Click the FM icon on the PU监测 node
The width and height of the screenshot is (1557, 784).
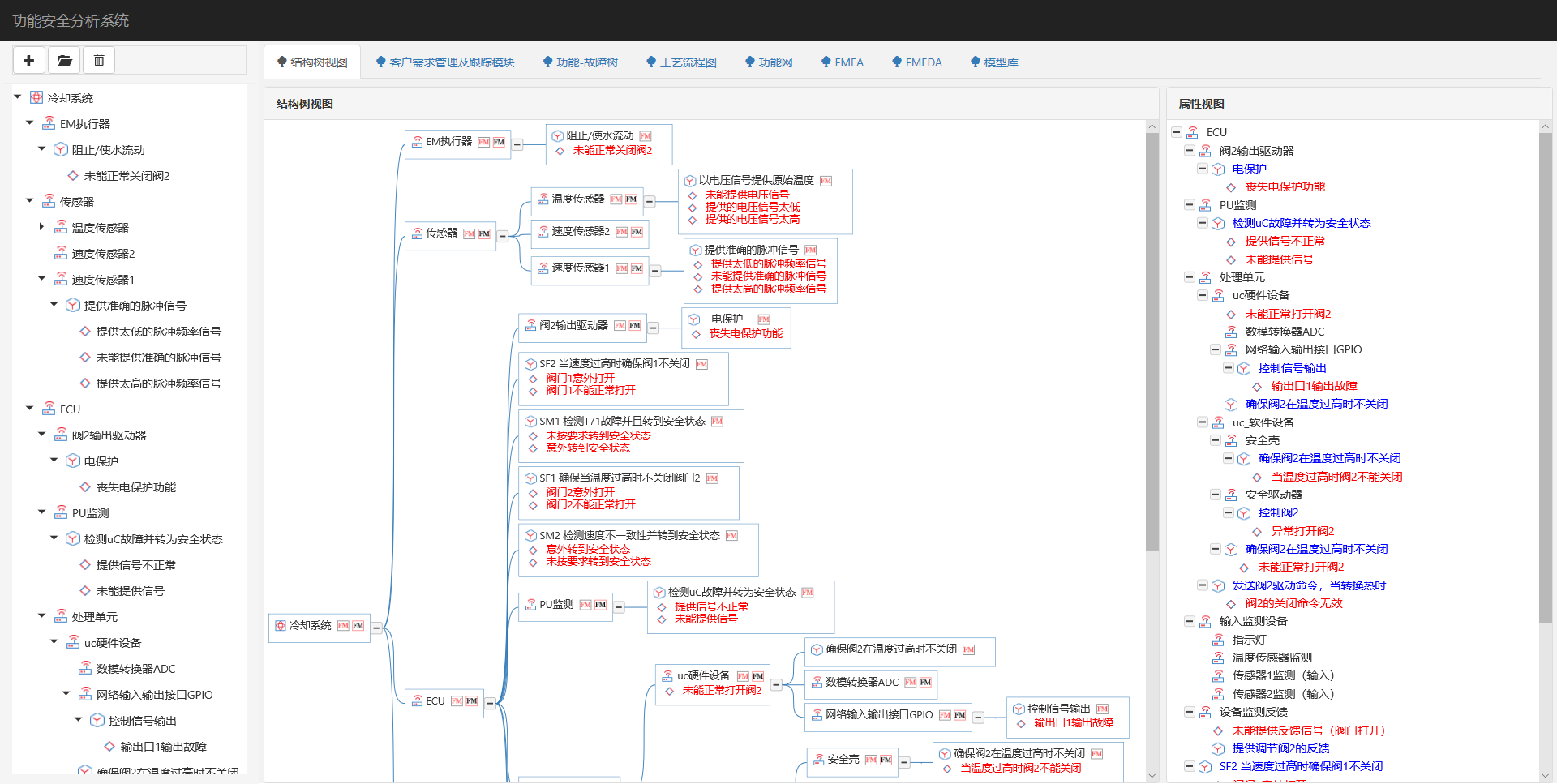[x=585, y=606]
